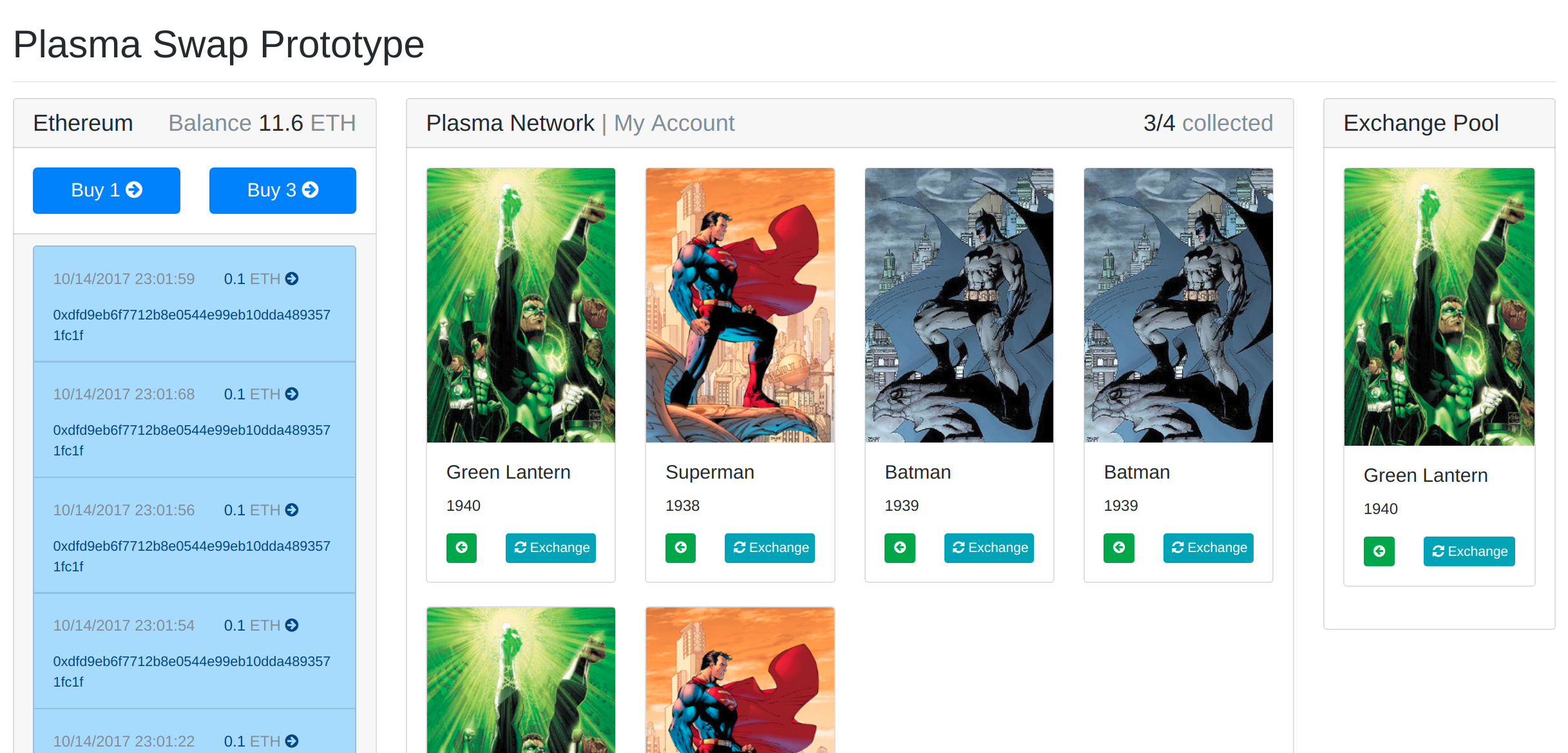The width and height of the screenshot is (1568, 753).
Task: Exchange the Superman 1938 card
Action: [x=770, y=548]
